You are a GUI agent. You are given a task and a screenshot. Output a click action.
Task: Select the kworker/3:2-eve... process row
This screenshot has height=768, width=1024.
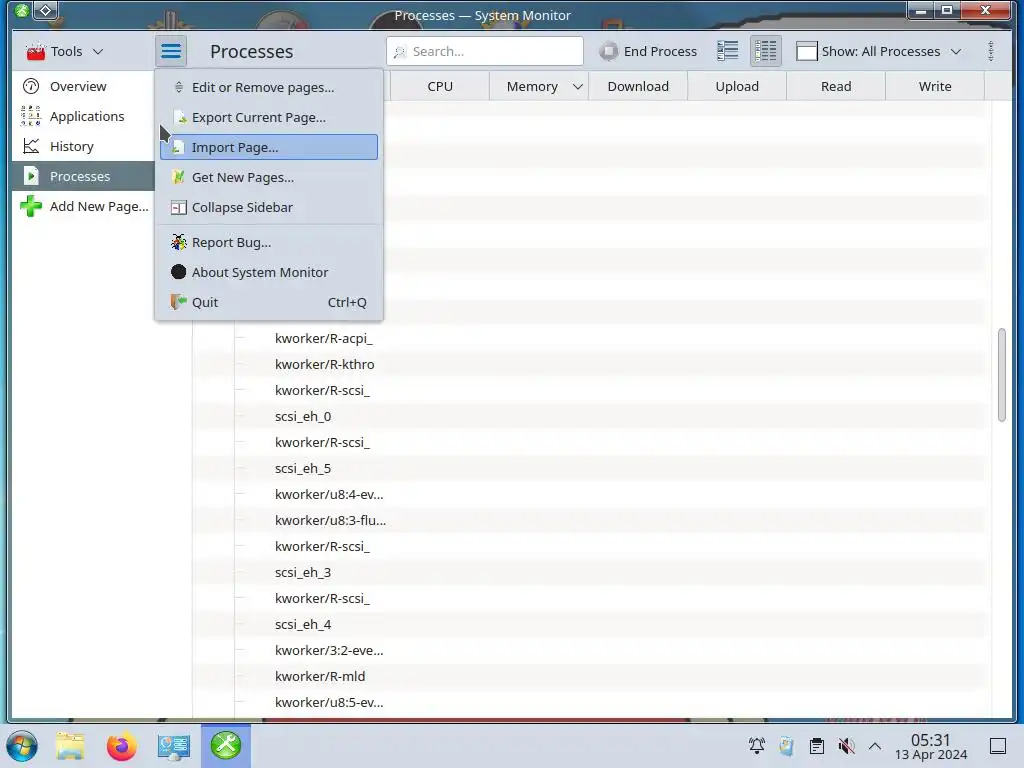[x=589, y=650]
